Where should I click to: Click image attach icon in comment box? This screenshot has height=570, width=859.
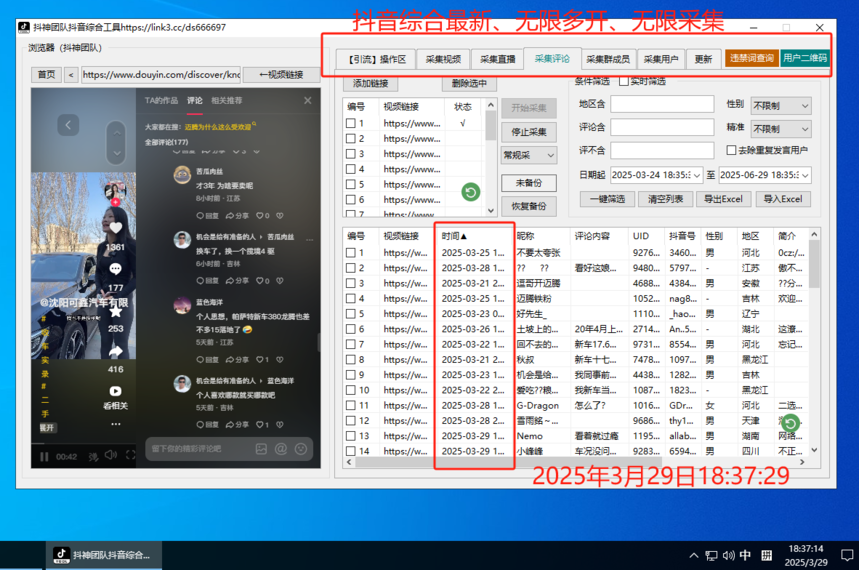[x=261, y=449]
